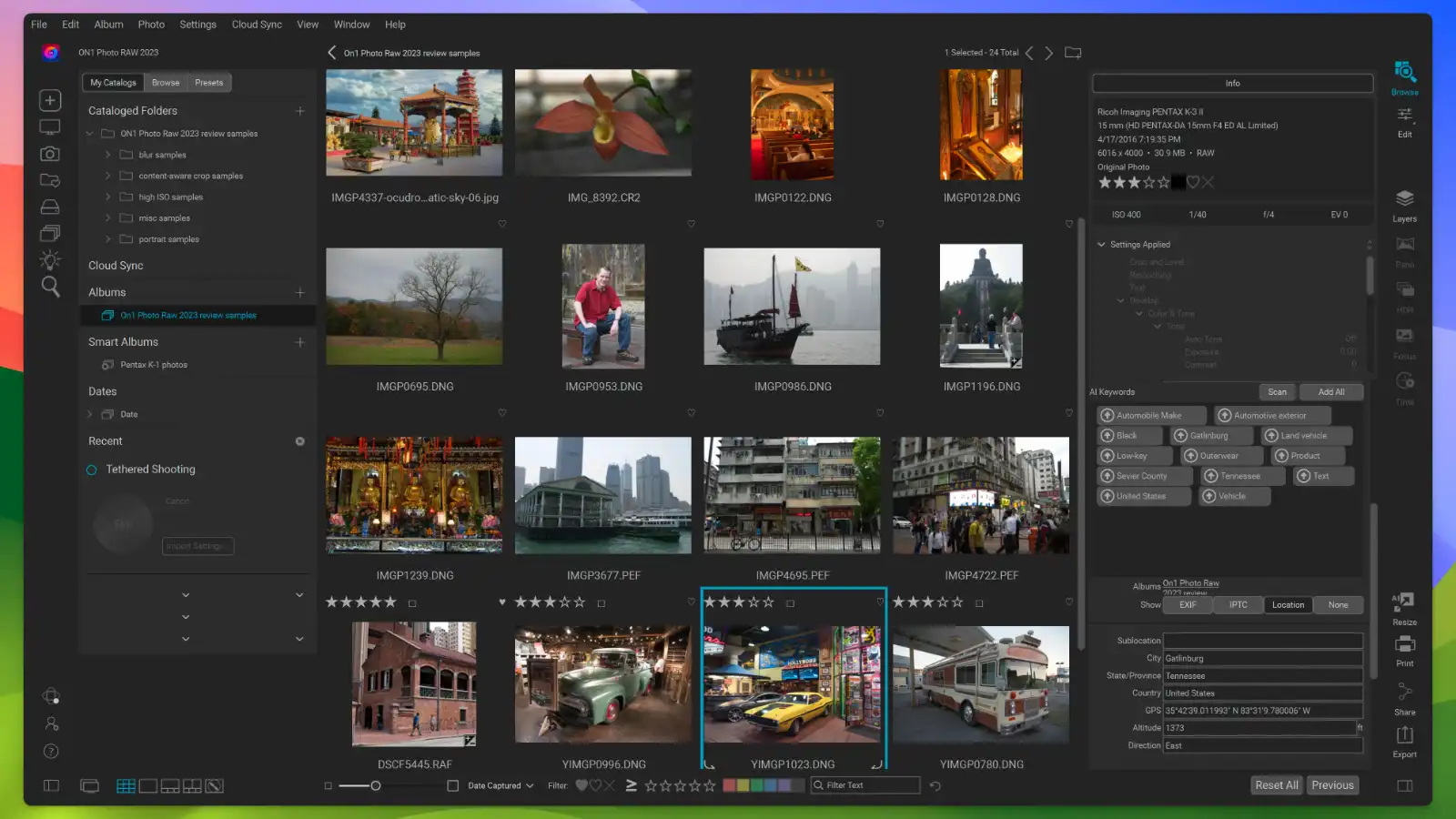The image size is (1456, 819).
Task: Collapse the Settings Applied section
Action: (1101, 244)
